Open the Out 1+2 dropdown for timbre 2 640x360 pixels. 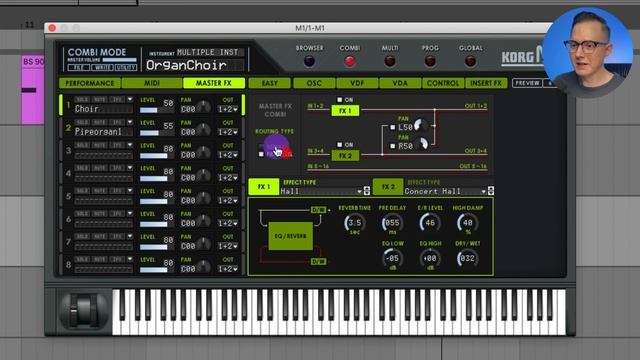[228, 132]
